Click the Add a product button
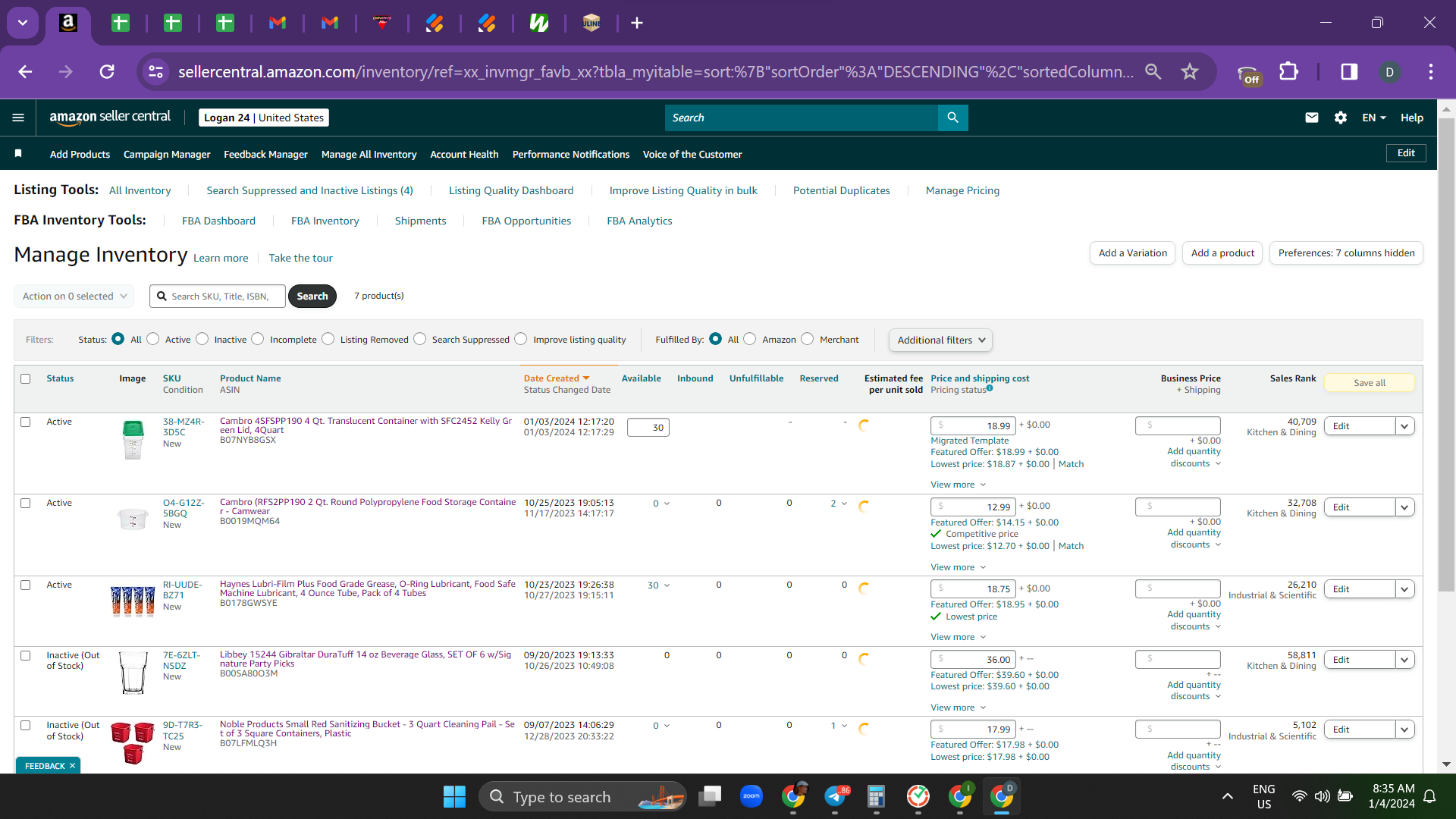The image size is (1456, 819). pos(1222,253)
